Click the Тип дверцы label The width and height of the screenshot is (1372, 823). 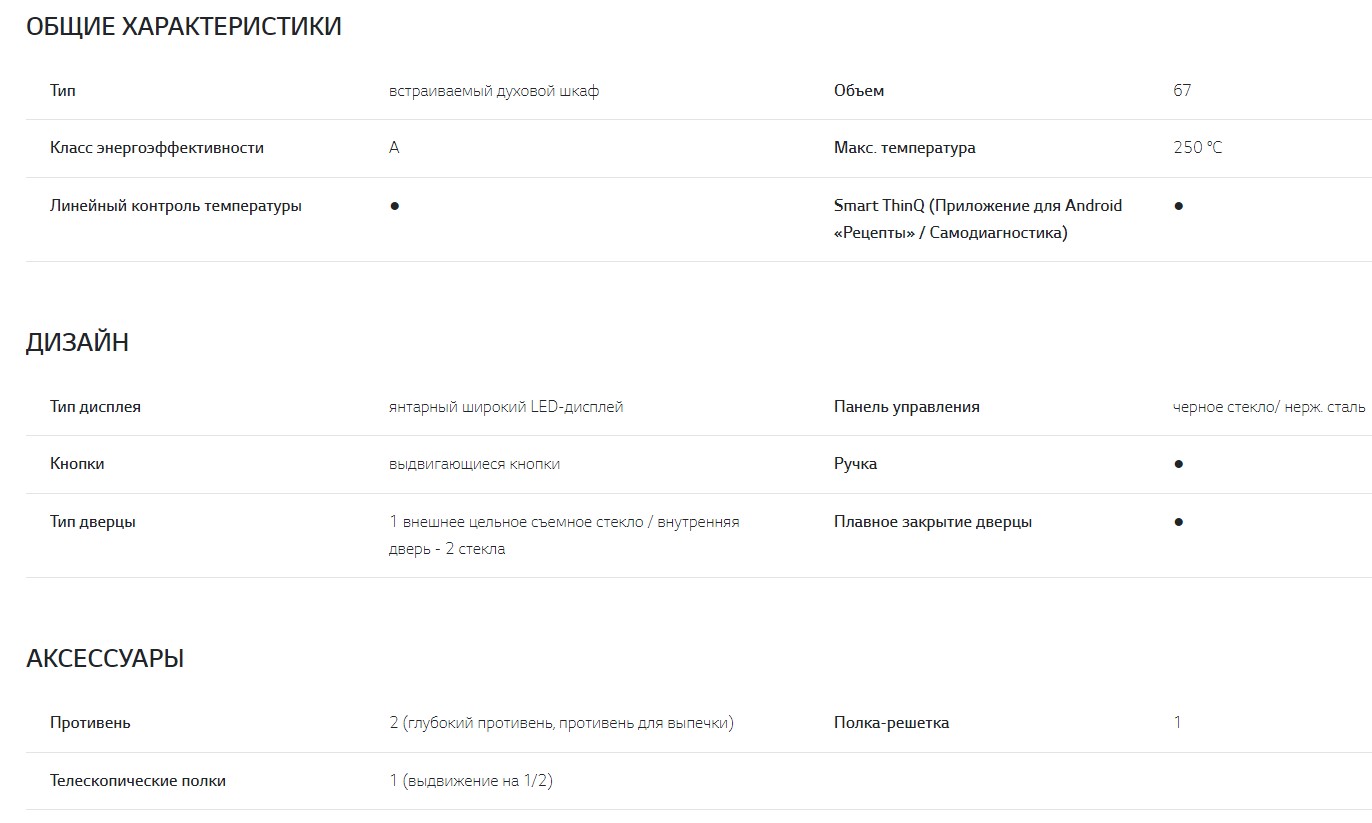coord(93,522)
